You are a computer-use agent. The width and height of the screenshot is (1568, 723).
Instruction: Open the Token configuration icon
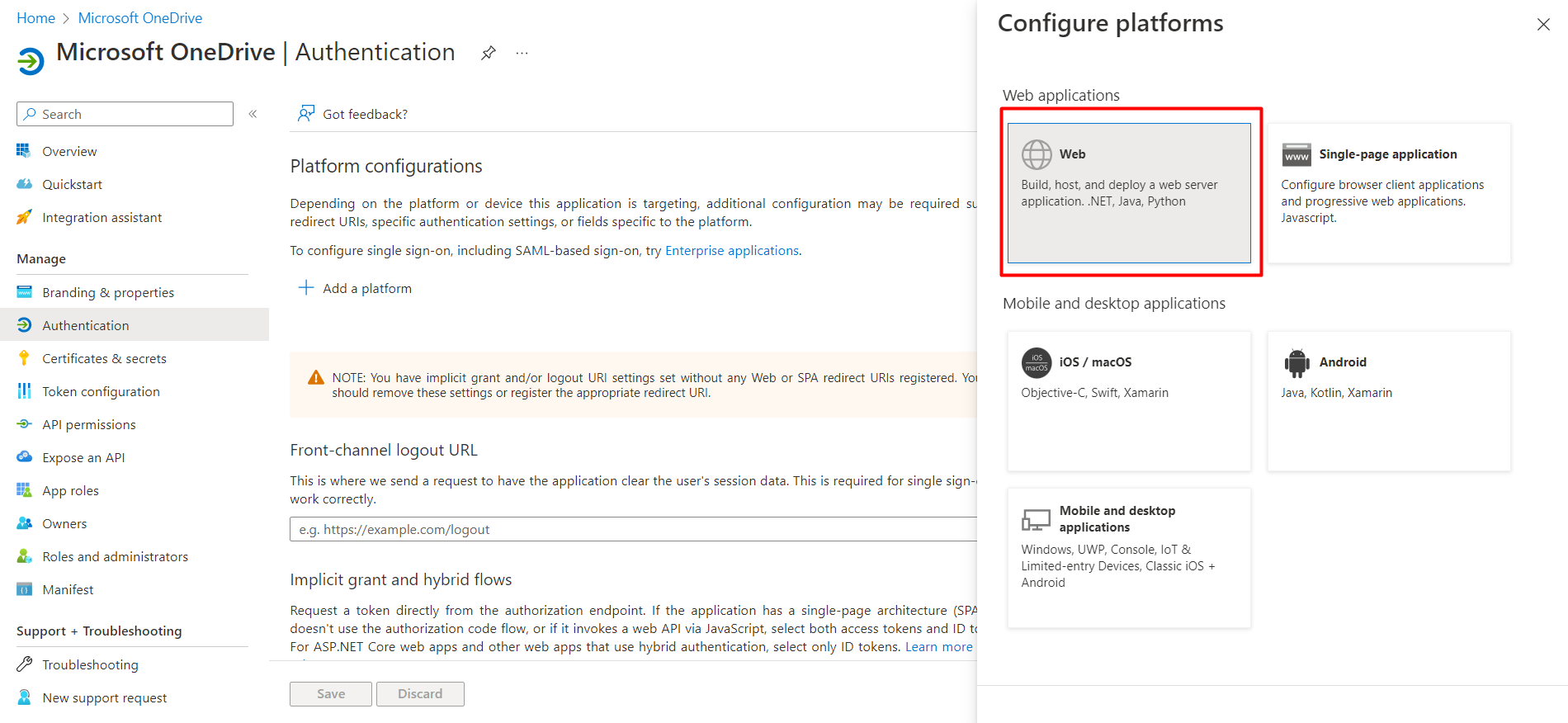point(24,391)
